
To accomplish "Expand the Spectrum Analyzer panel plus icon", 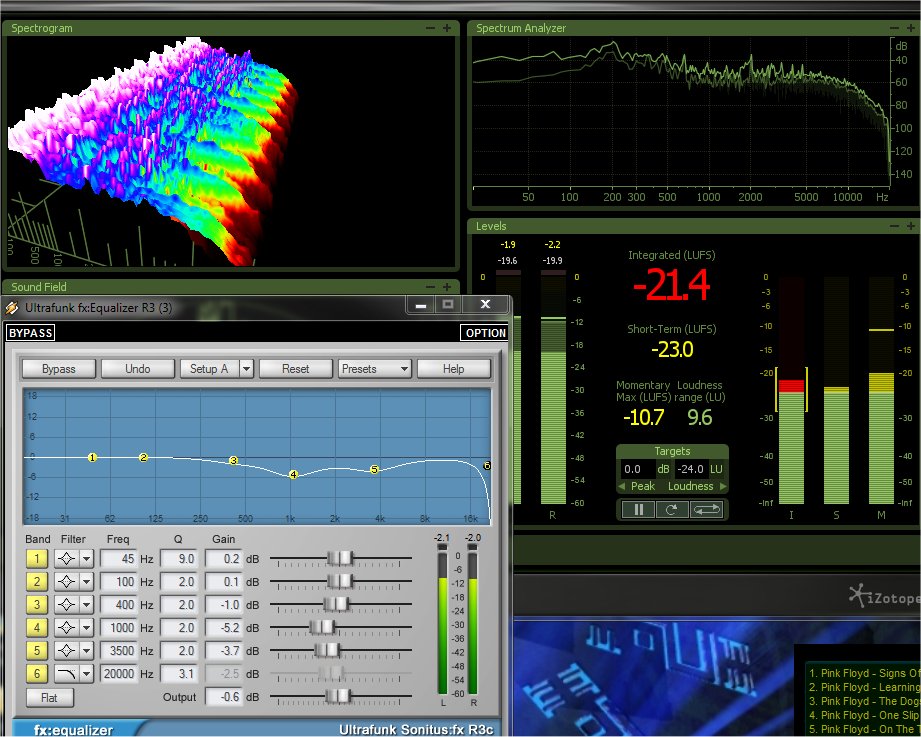I will [911, 28].
